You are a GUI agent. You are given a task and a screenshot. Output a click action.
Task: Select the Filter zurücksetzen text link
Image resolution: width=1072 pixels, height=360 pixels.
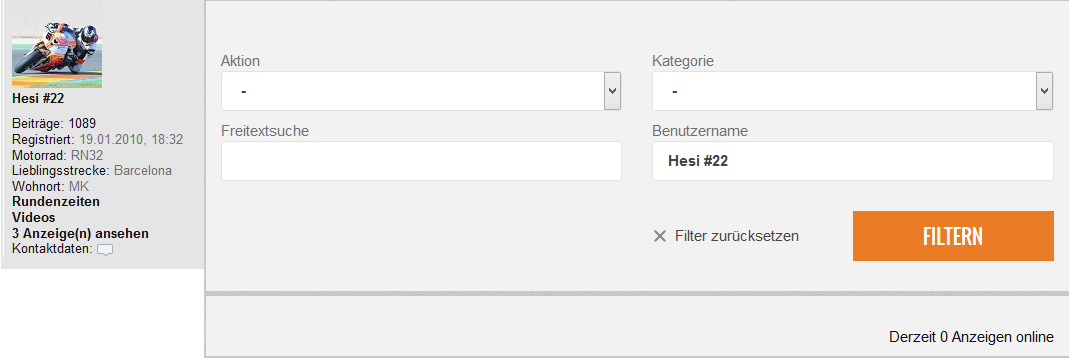pos(736,236)
